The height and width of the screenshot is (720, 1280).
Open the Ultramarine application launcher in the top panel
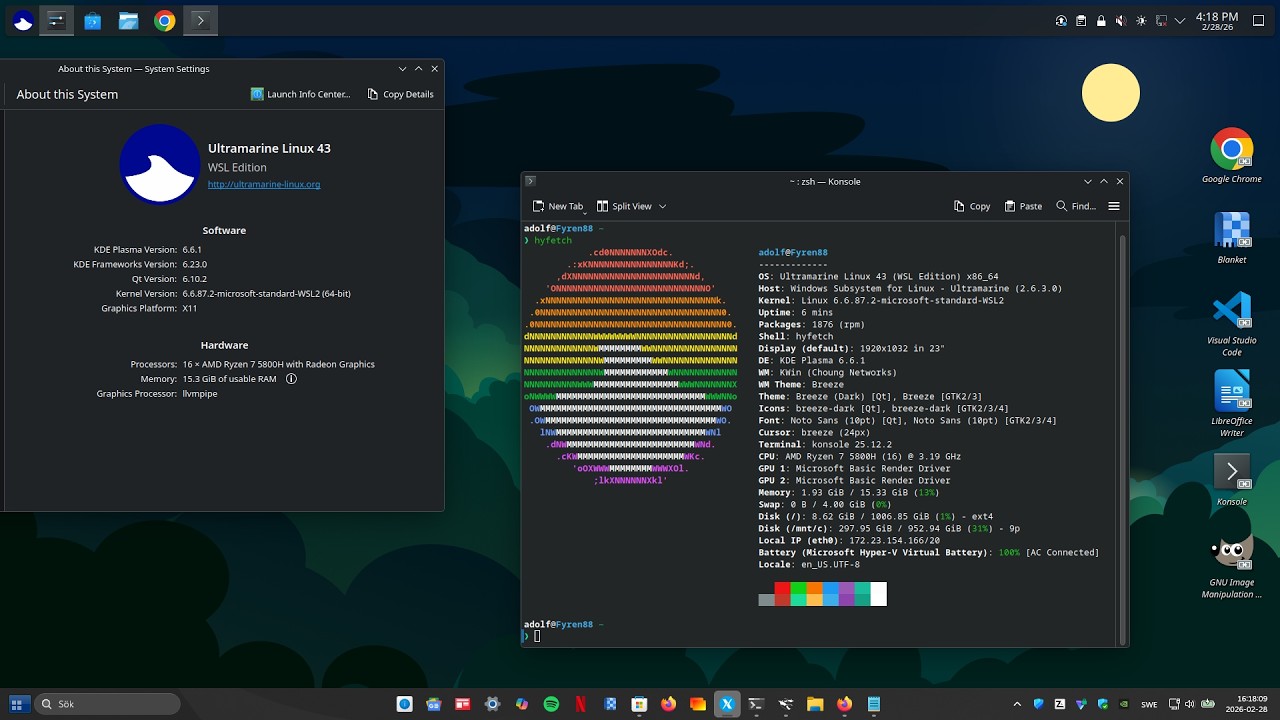tap(22, 20)
